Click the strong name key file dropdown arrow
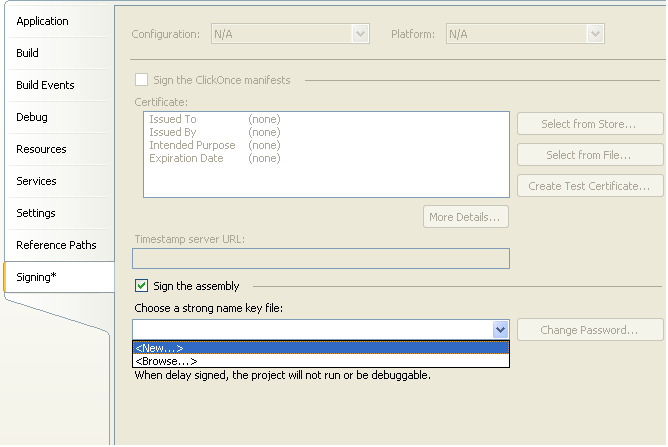 click(500, 330)
